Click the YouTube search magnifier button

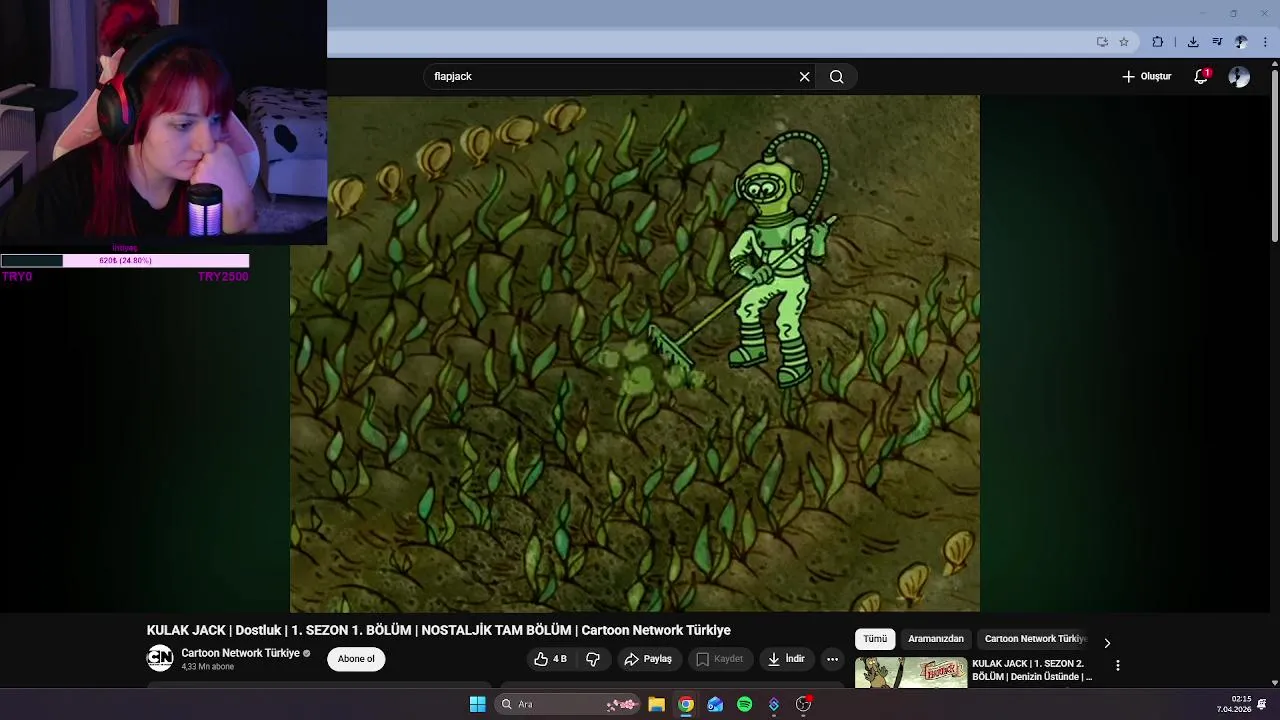point(836,77)
